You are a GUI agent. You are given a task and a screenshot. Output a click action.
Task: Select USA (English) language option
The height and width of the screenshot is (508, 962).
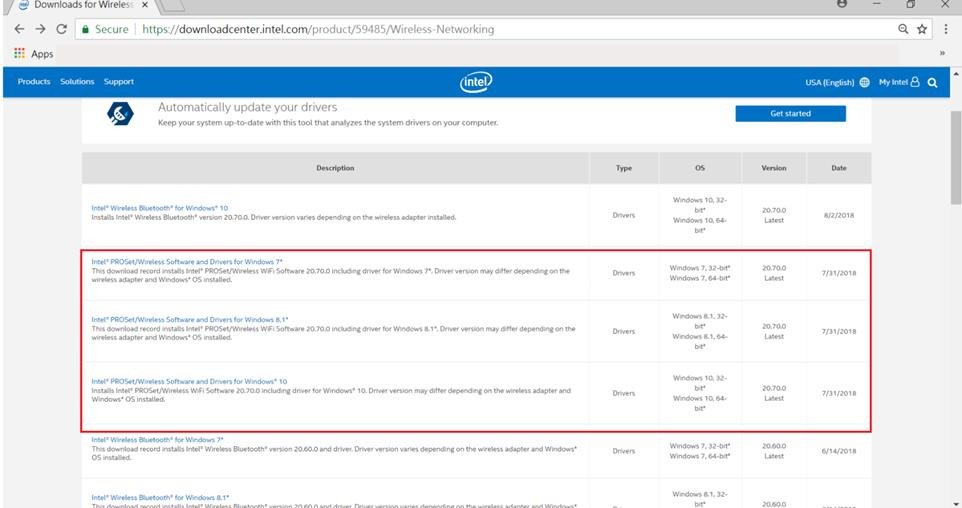(x=829, y=82)
